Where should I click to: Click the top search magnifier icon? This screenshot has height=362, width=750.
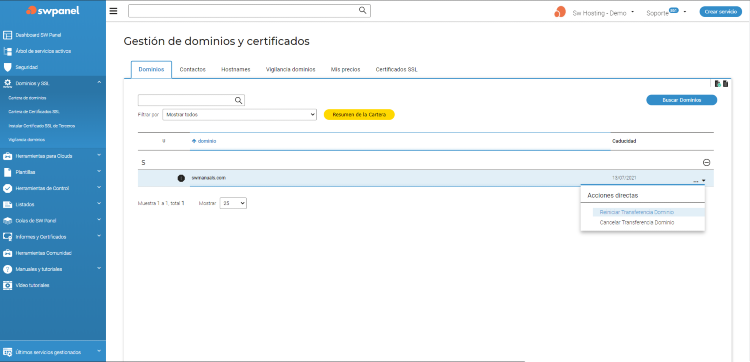[x=363, y=10]
